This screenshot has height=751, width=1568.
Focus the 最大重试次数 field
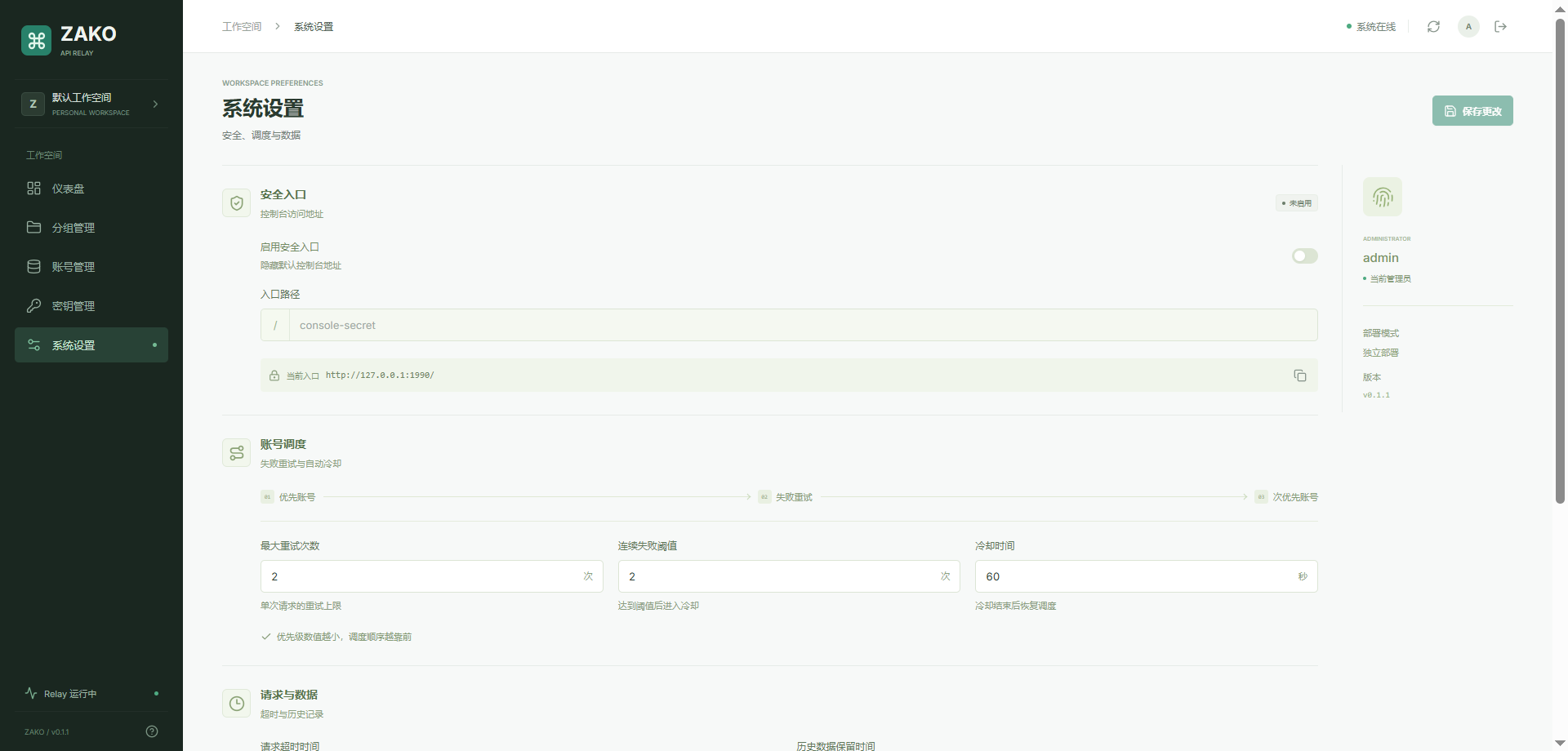(432, 576)
